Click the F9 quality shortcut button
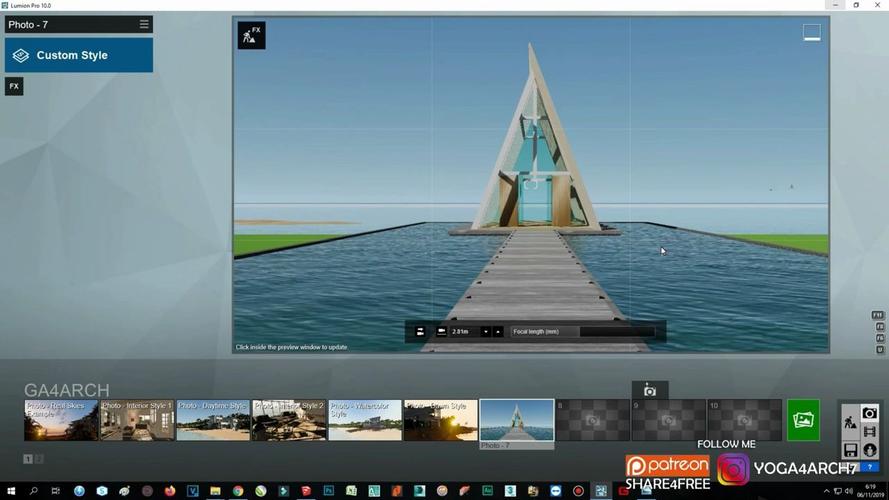The height and width of the screenshot is (500, 889). coord(880,327)
